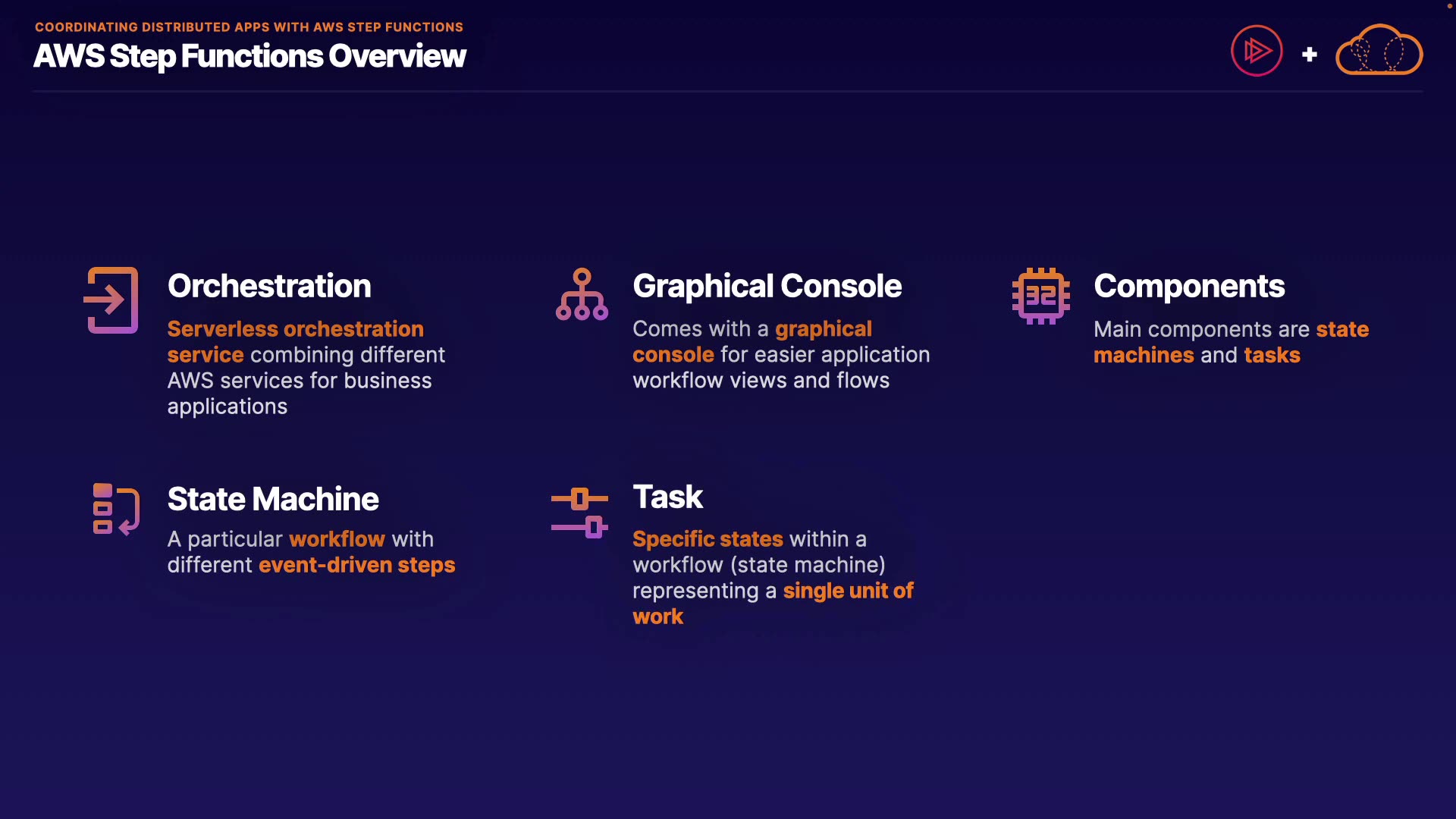Click the Graphical Console heading
The image size is (1456, 819).
click(767, 286)
